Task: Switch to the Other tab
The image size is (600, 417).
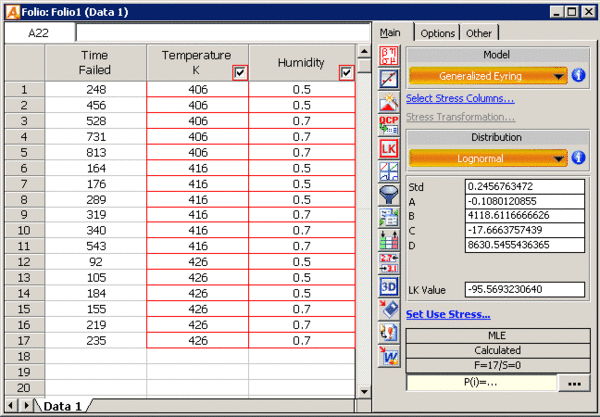Action: (479, 34)
